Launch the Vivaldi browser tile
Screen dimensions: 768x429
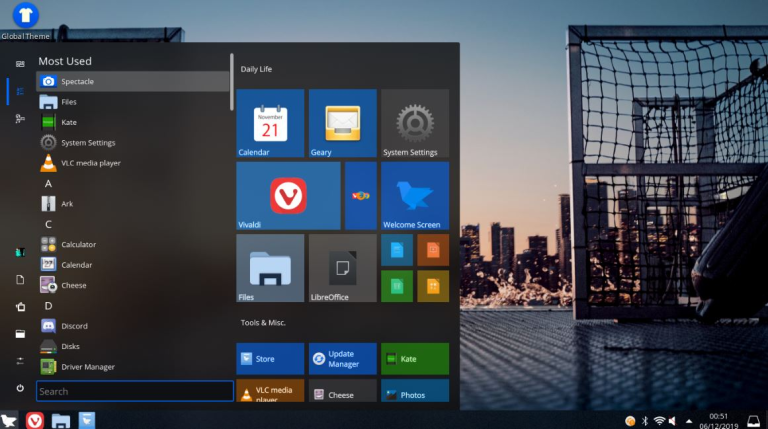tap(288, 196)
